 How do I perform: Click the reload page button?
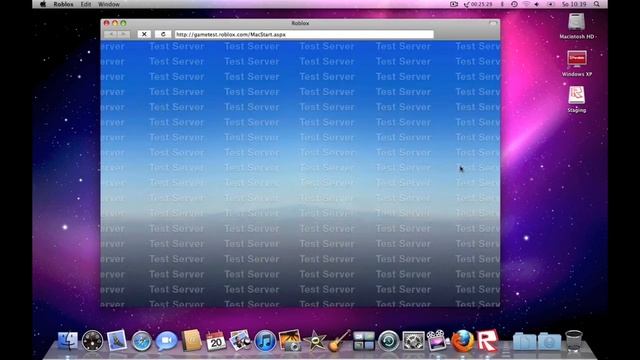163,34
